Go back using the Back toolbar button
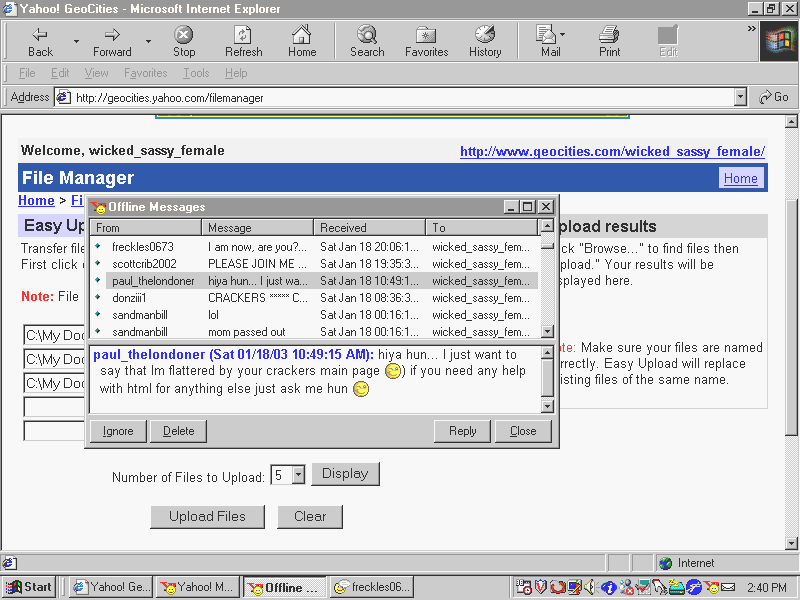The height and width of the screenshot is (600, 800). point(40,42)
